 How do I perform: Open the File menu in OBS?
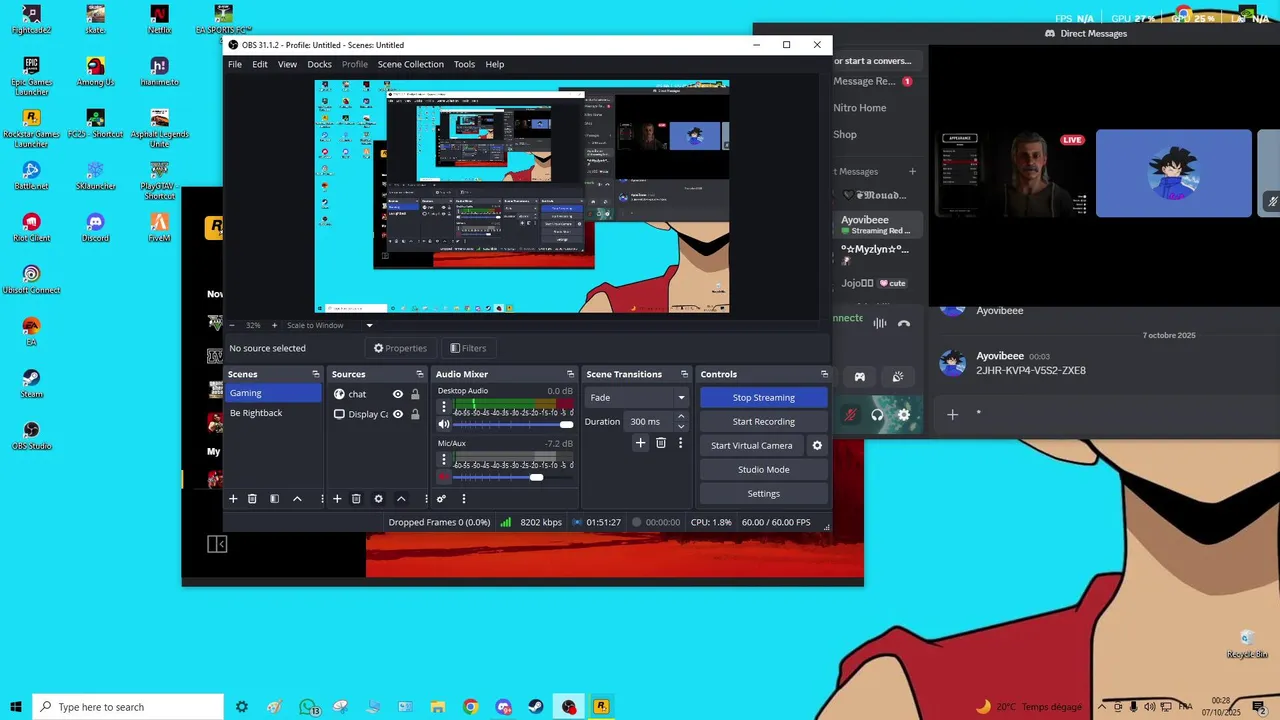[235, 64]
